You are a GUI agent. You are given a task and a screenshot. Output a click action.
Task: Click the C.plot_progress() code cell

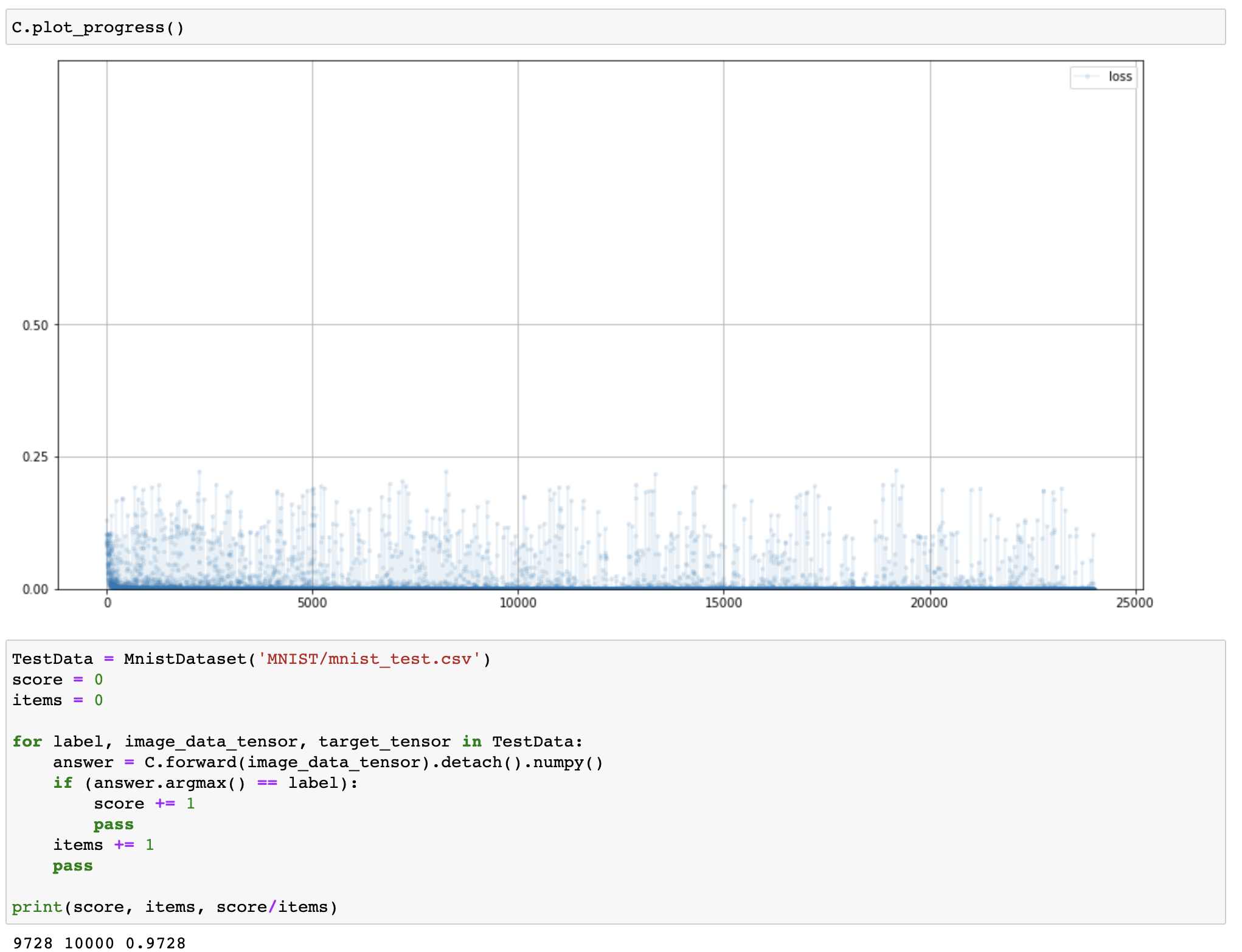coord(616,27)
